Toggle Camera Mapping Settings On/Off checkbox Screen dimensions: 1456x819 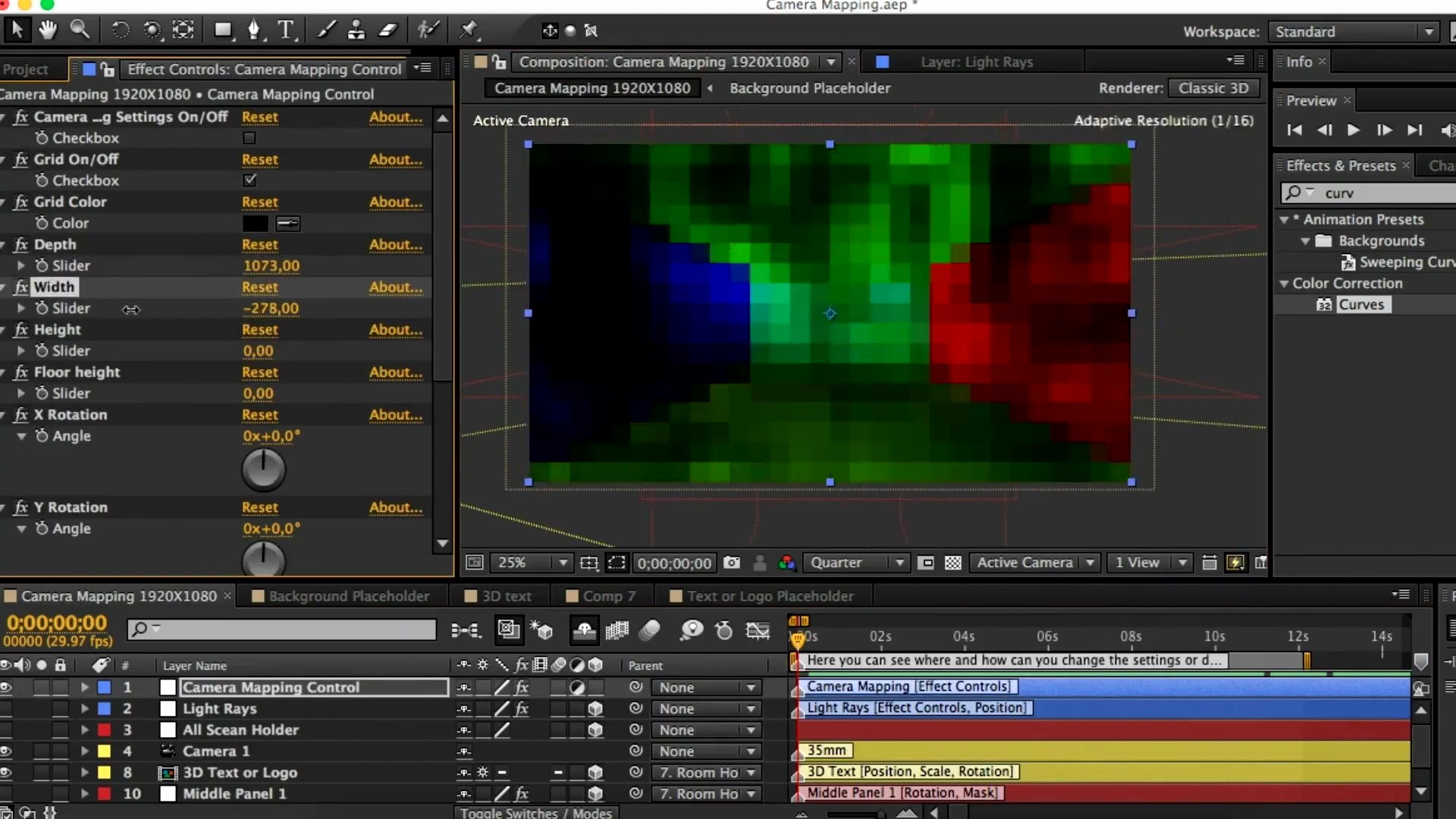[250, 137]
